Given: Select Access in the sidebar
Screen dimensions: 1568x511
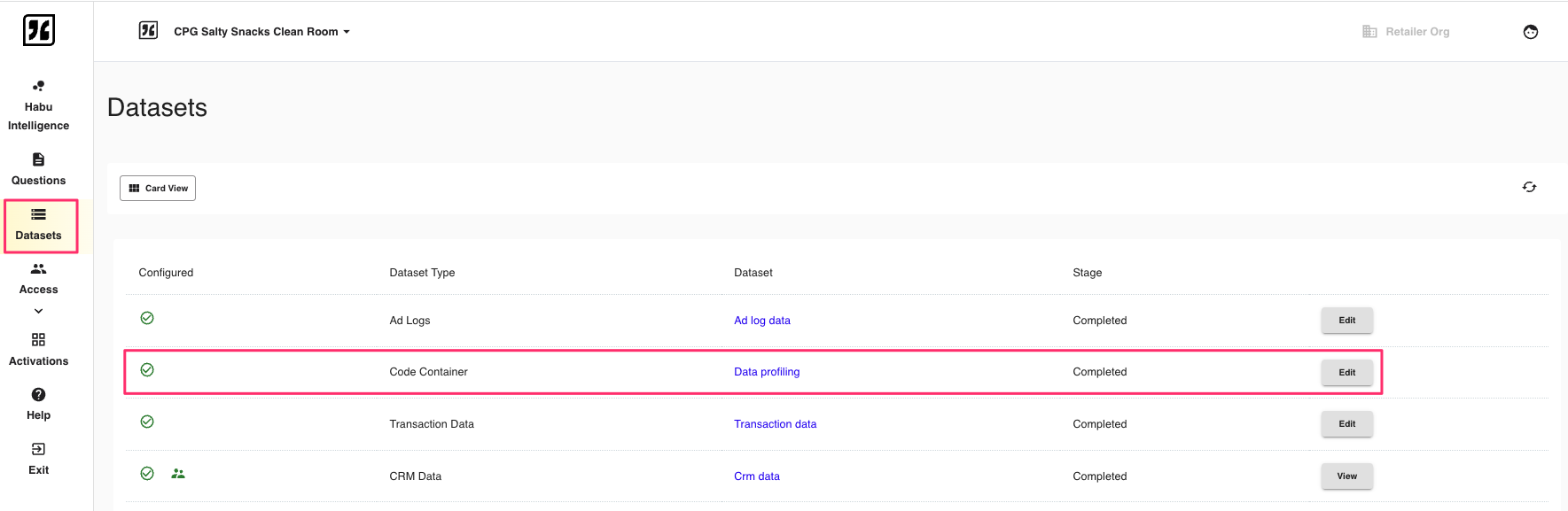Looking at the screenshot, I should pos(38,278).
